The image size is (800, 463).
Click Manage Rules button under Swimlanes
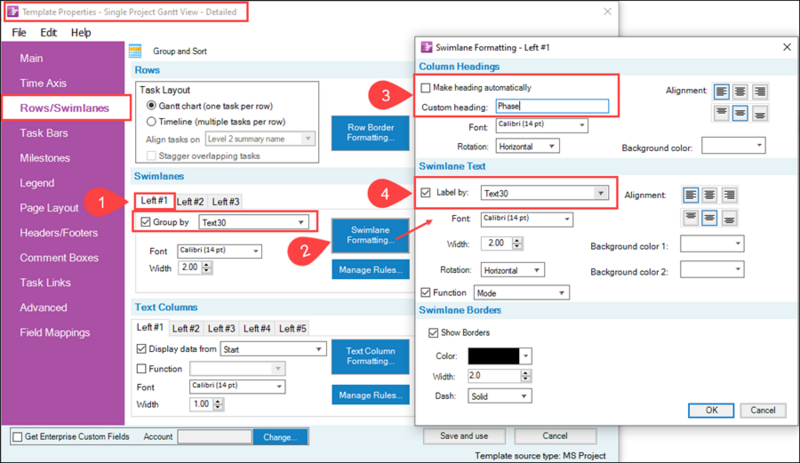370,270
